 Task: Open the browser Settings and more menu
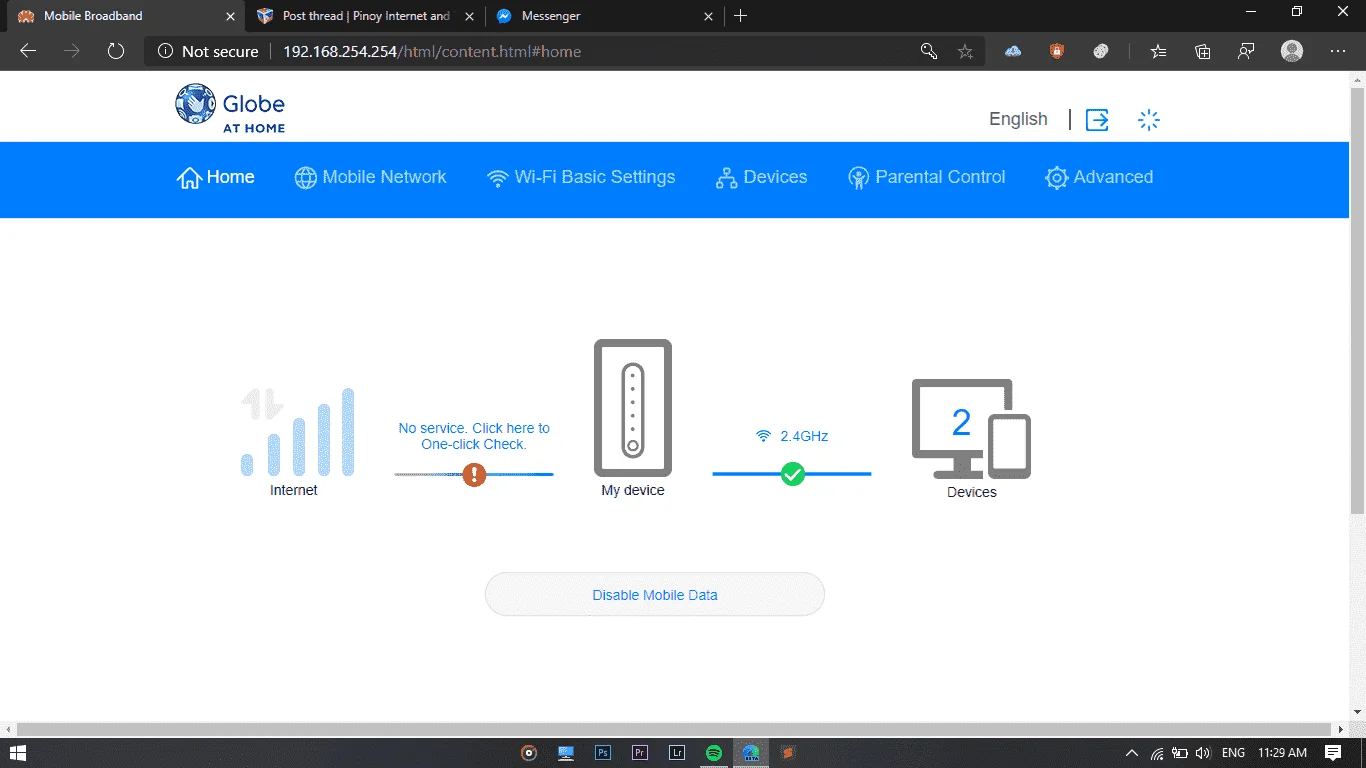pos(1338,51)
